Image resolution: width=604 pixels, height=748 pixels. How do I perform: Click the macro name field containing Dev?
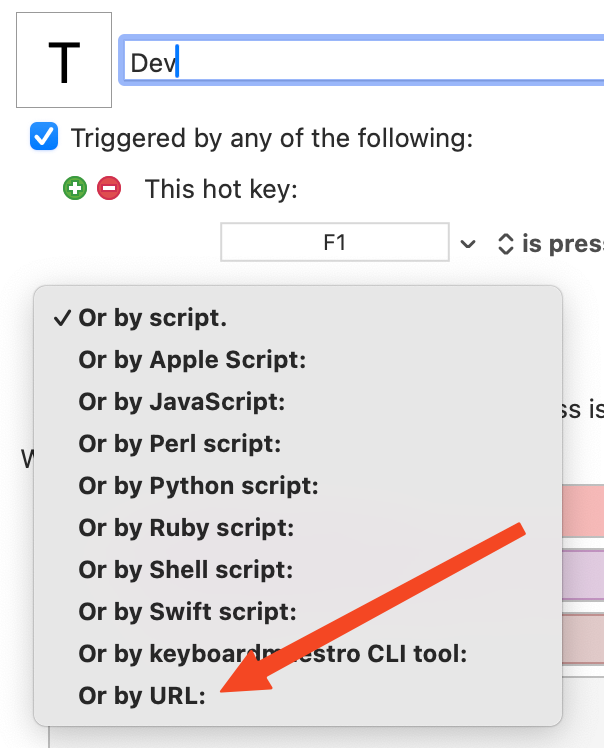tap(363, 61)
